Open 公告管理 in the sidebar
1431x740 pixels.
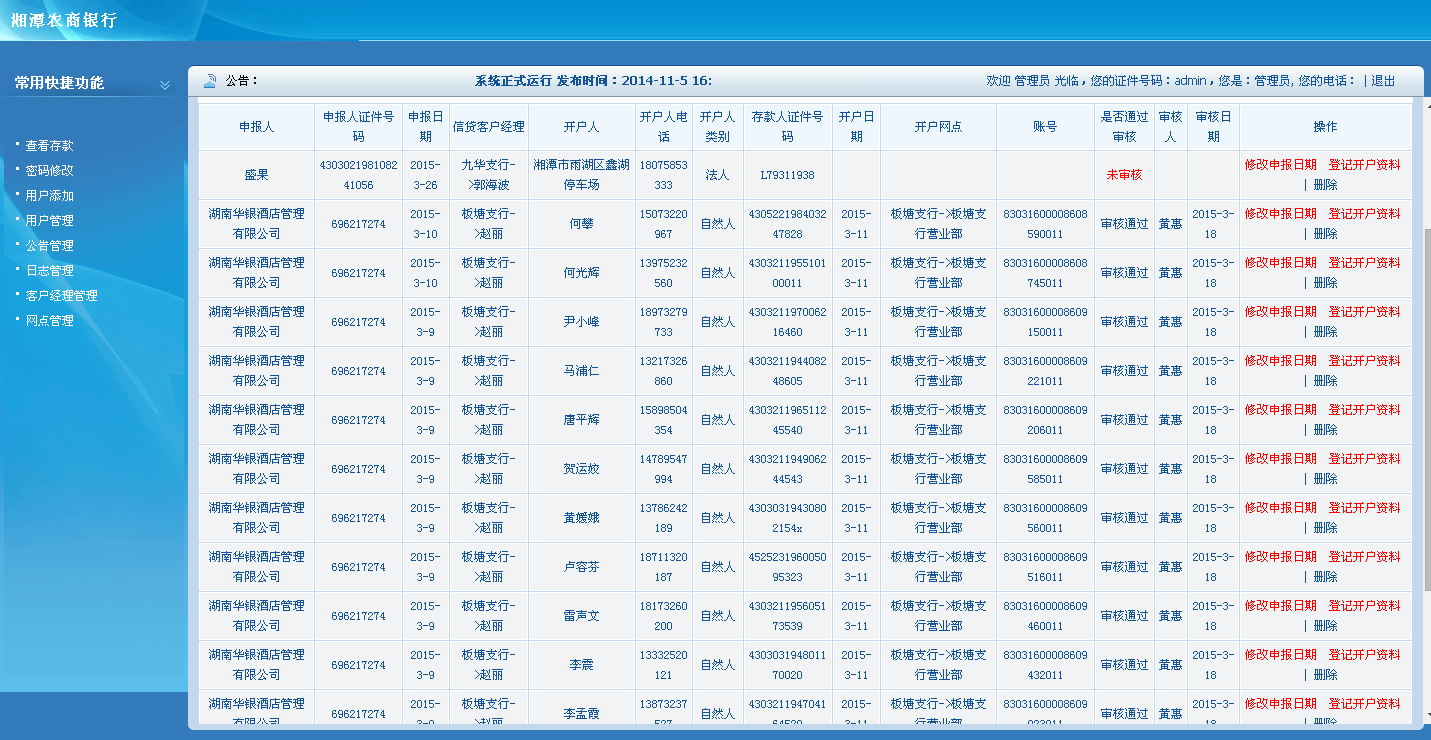click(x=49, y=246)
